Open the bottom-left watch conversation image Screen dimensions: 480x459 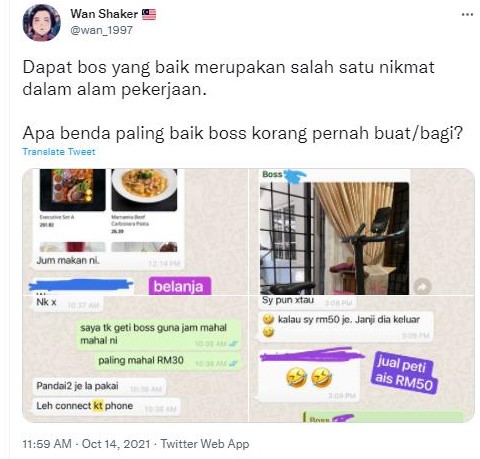[135, 359]
